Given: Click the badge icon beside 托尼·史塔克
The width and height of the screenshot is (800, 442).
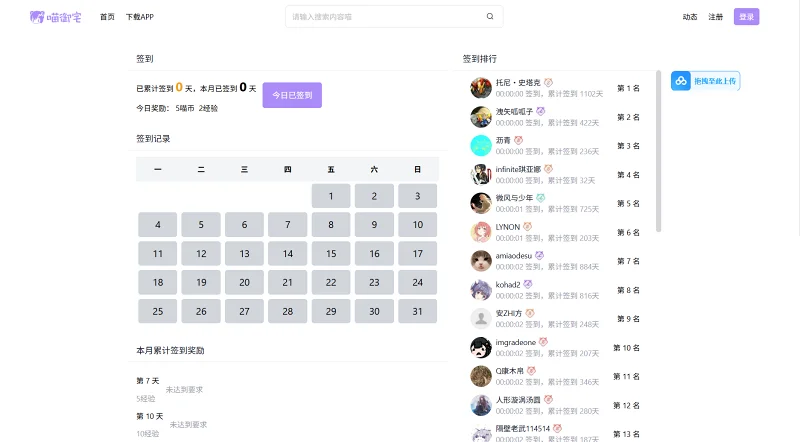Looking at the screenshot, I should (548, 82).
